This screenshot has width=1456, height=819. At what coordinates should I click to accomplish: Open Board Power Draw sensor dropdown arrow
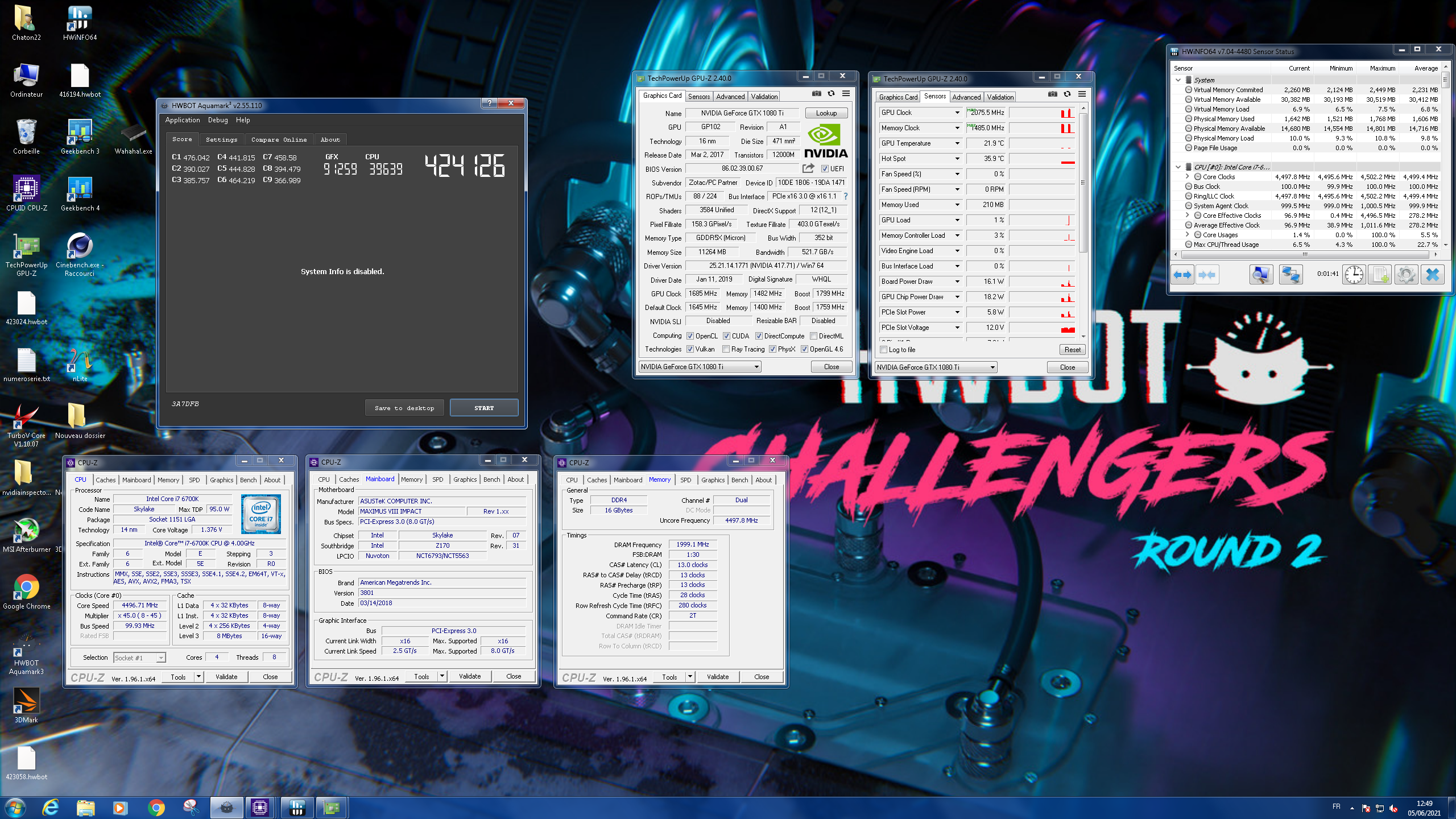pos(957,282)
